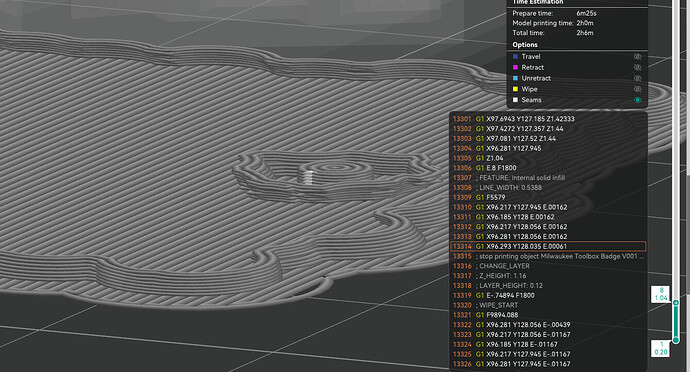690x372 pixels.
Task: Click the layer slider label showing 1 / 0.20
Action: tap(661, 348)
